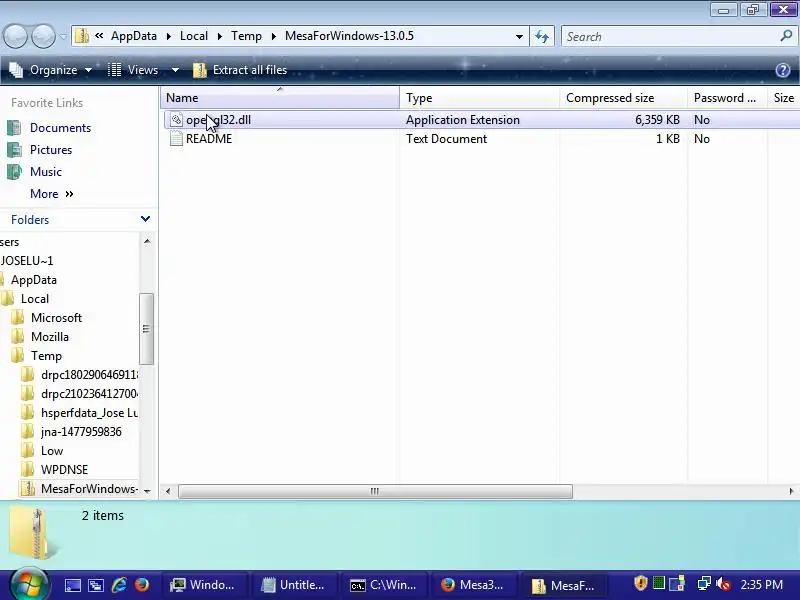Open the Organize menu
This screenshot has width=800, height=600.
pos(51,70)
